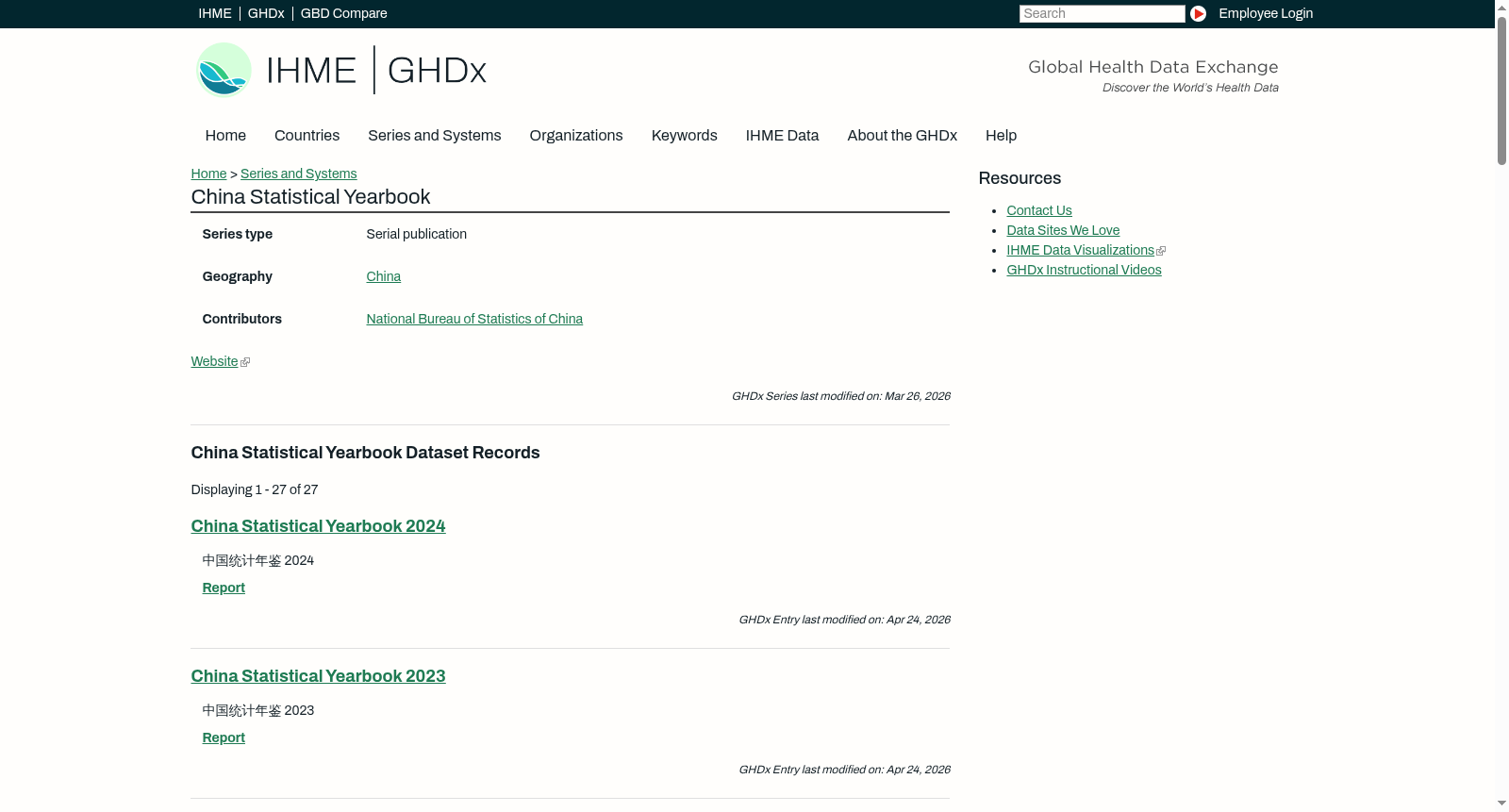
Task: Open the Website link
Action: pyautogui.click(x=214, y=361)
